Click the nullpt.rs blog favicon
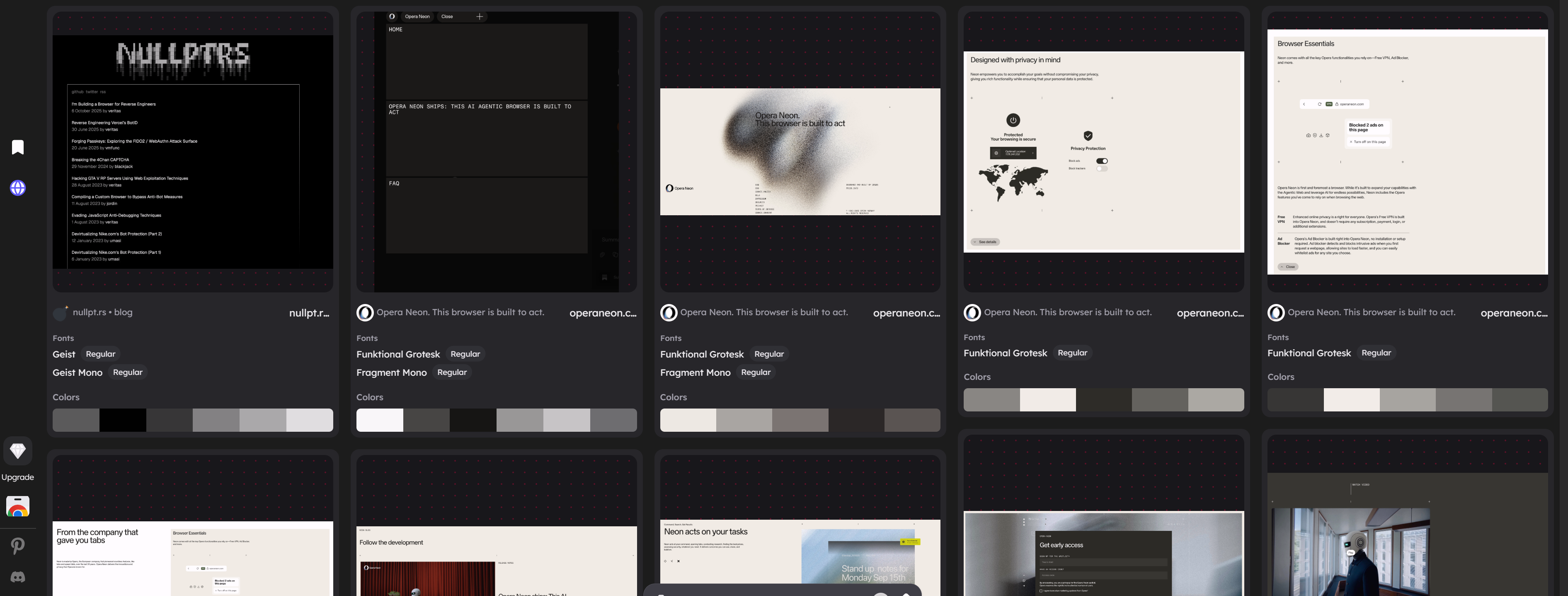 click(x=60, y=313)
